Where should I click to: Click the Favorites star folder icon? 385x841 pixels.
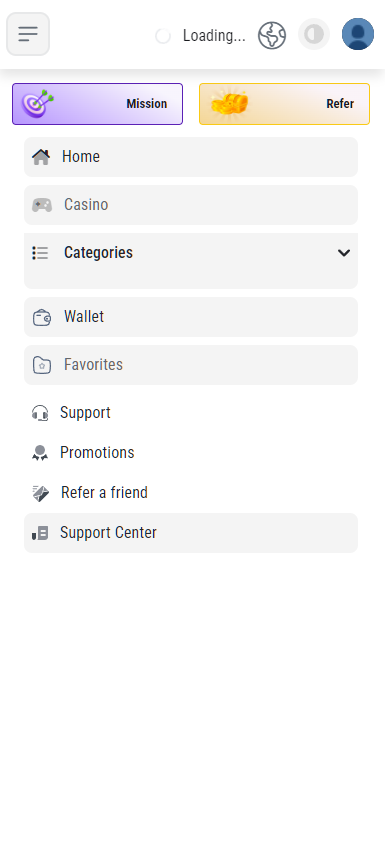click(x=42, y=365)
